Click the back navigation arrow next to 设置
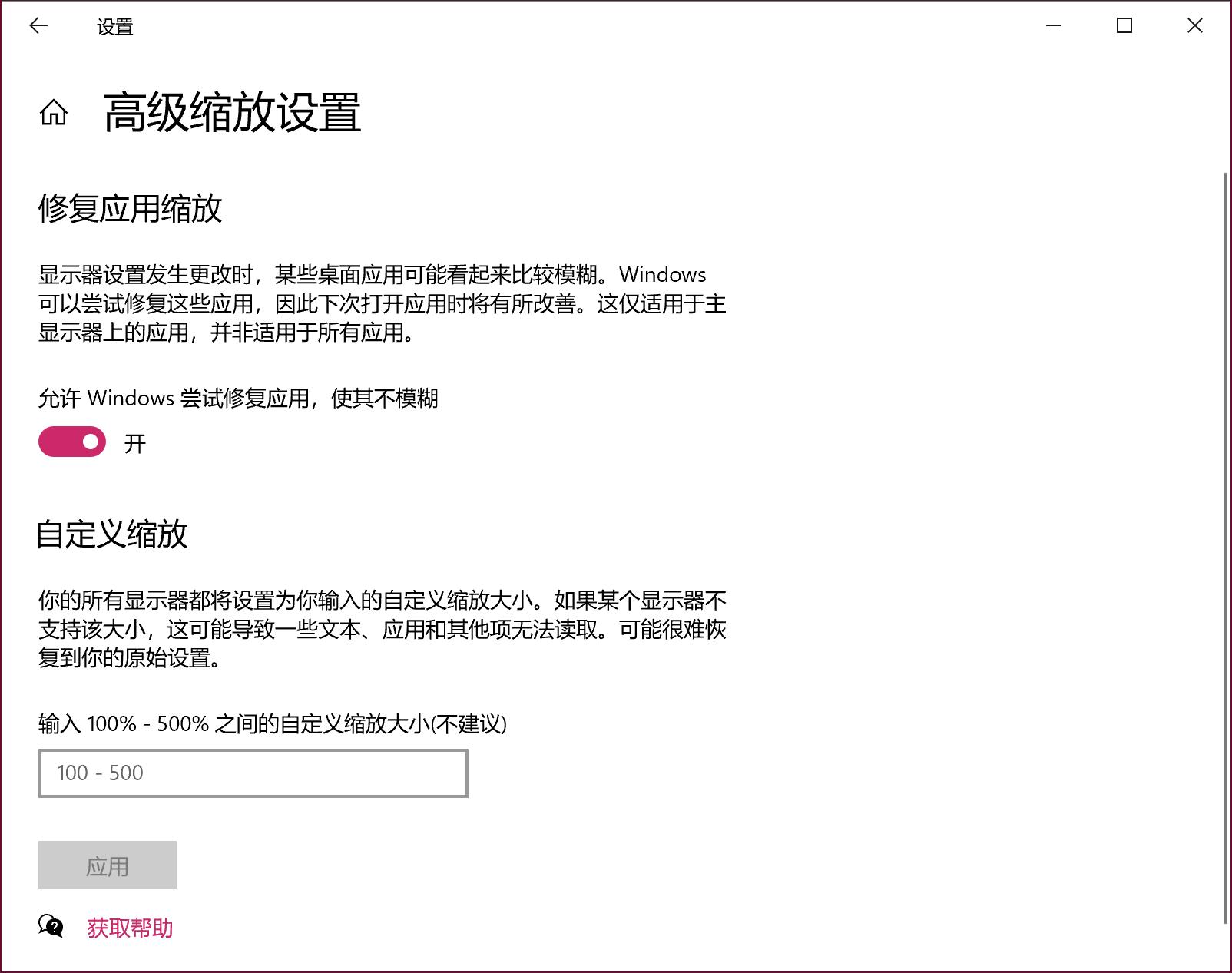Image resolution: width=1232 pixels, height=973 pixels. tap(36, 25)
